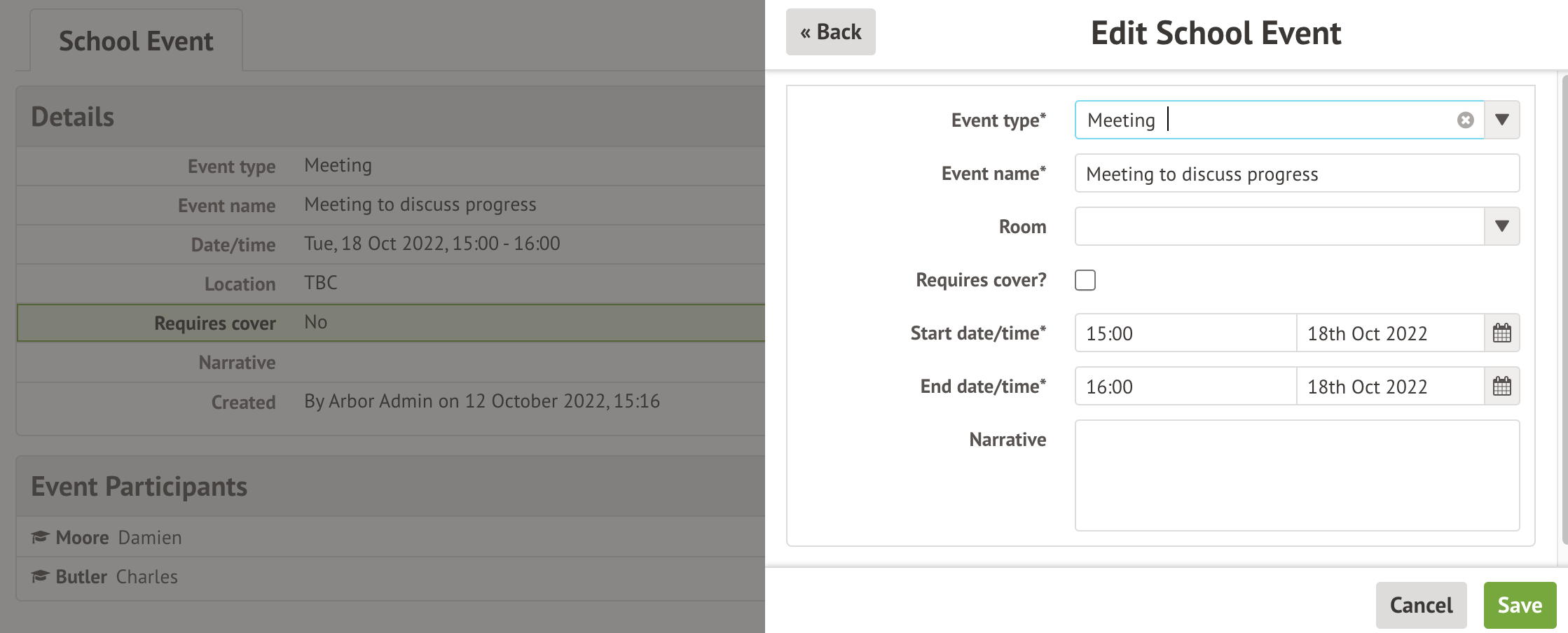
Task: Clear the Event type field selection
Action: 1465,120
